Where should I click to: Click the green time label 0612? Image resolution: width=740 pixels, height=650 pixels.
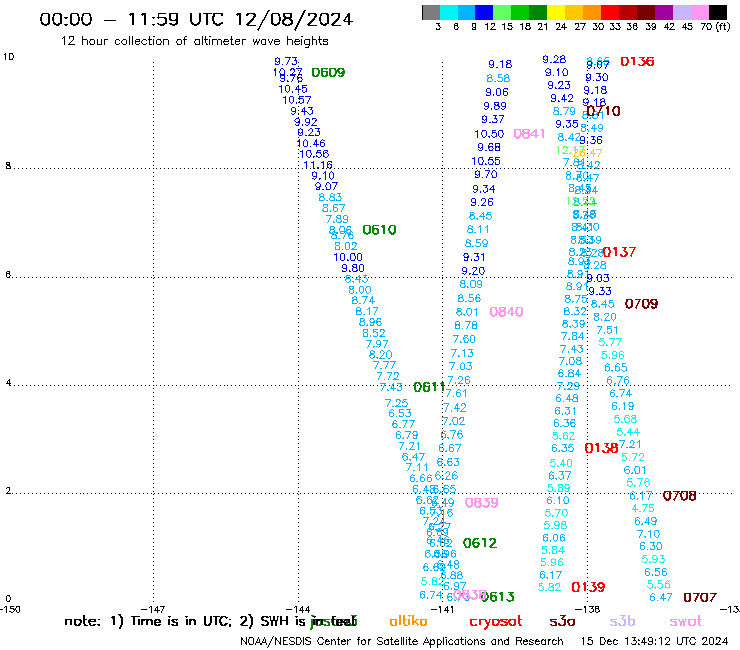pyautogui.click(x=479, y=543)
